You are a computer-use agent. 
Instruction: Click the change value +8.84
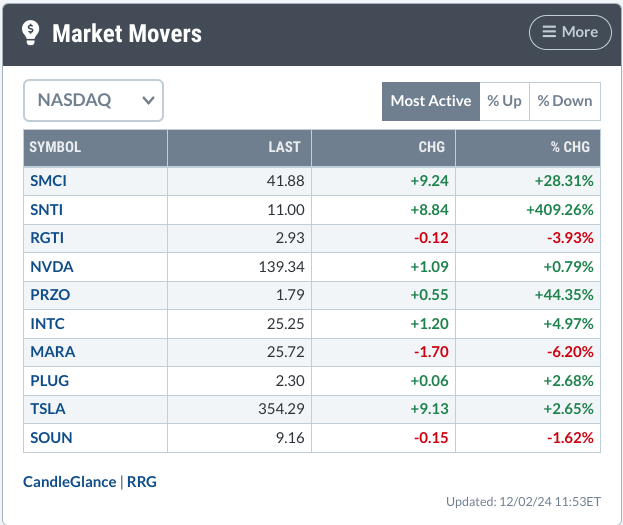point(429,209)
